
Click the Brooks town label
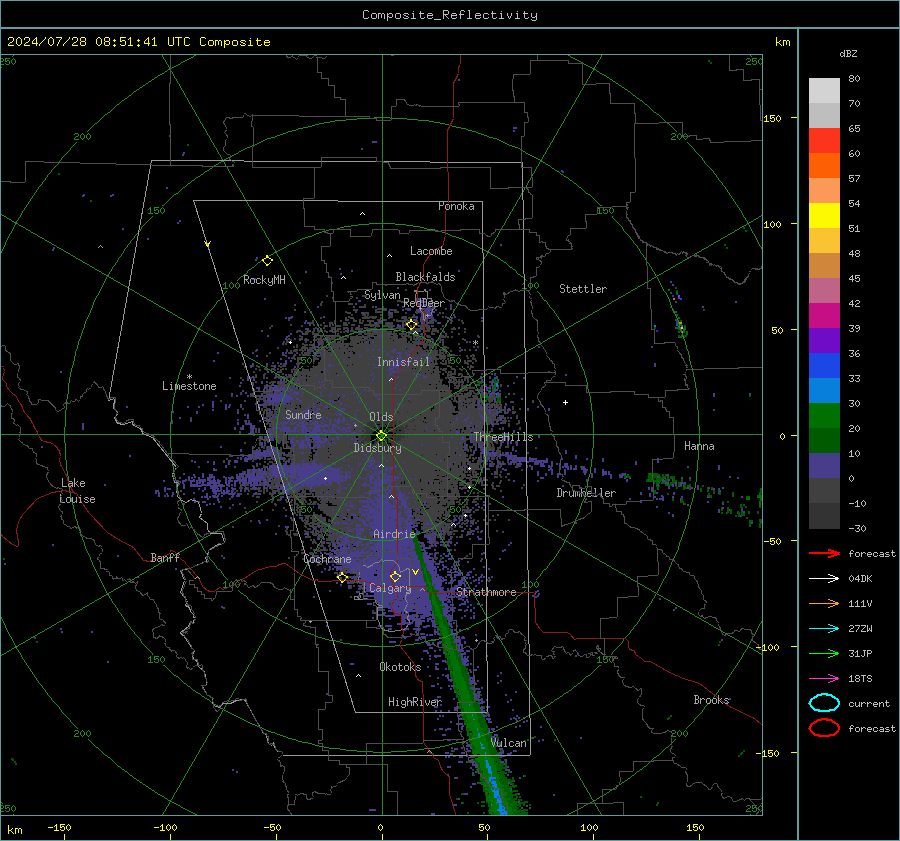tap(711, 700)
